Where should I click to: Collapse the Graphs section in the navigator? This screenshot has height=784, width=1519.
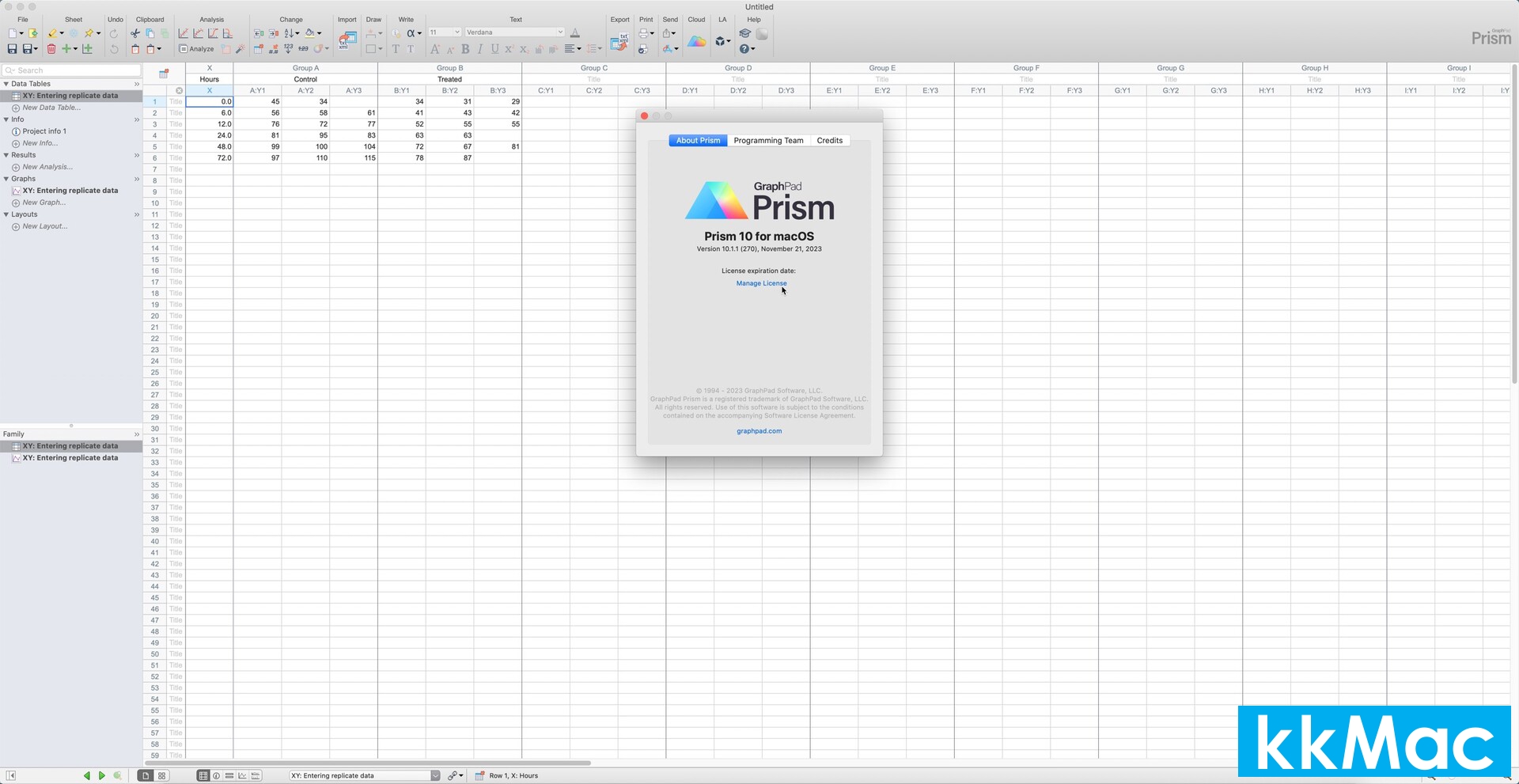(6, 179)
